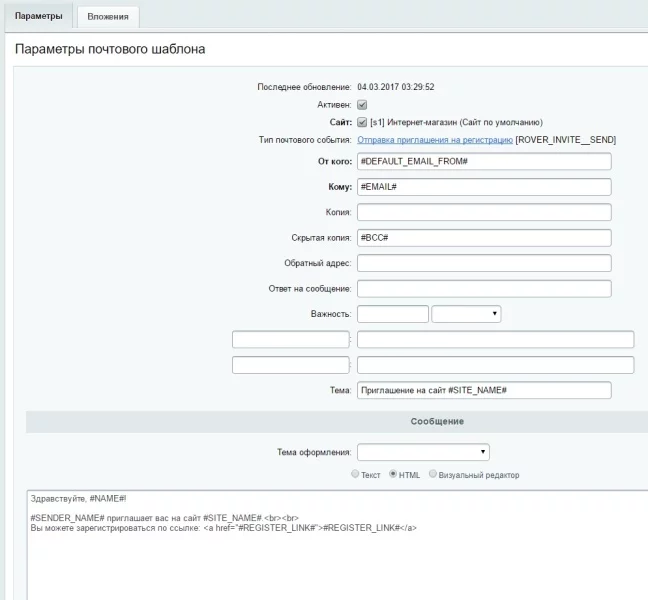The image size is (648, 600).
Task: Click into the empty Копия field
Action: pyautogui.click(x=483, y=213)
